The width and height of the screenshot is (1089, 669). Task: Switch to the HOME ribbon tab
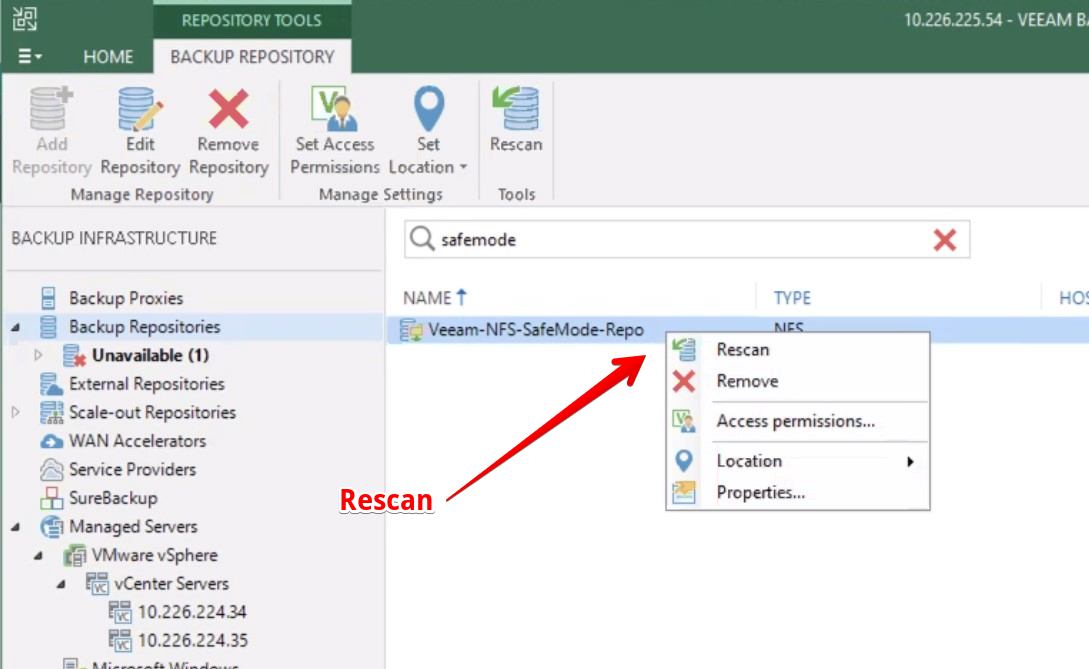[108, 57]
